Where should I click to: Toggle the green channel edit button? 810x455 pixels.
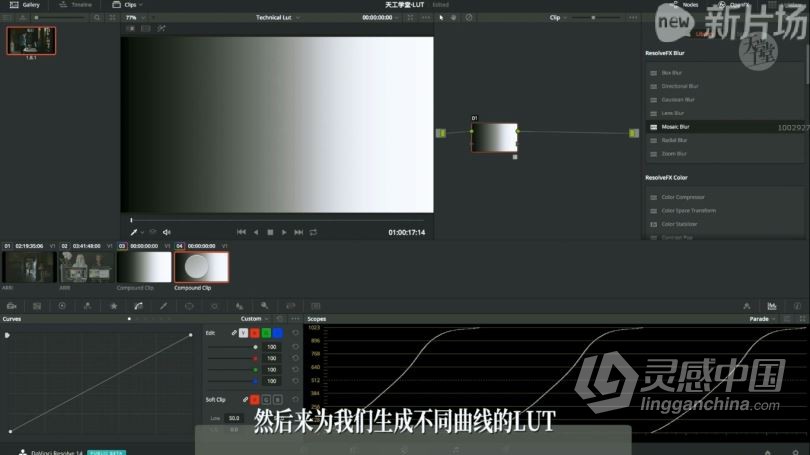pos(266,333)
